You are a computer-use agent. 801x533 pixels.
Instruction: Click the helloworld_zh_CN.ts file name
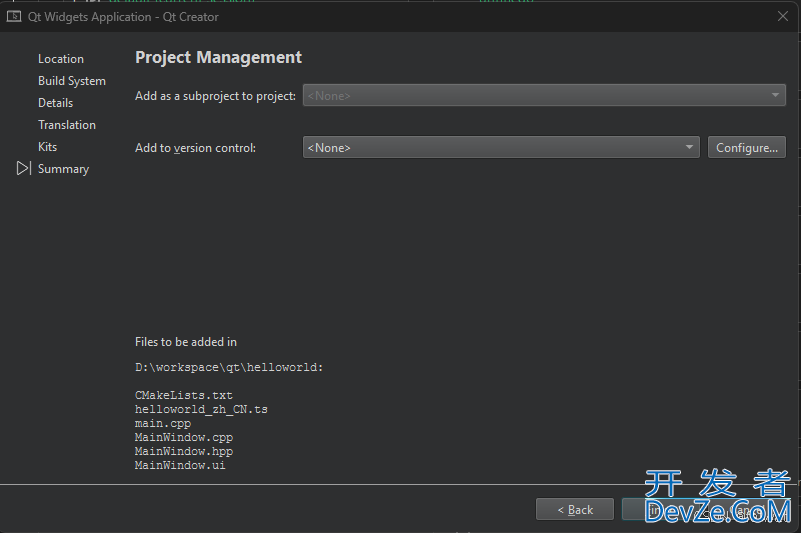[201, 409]
